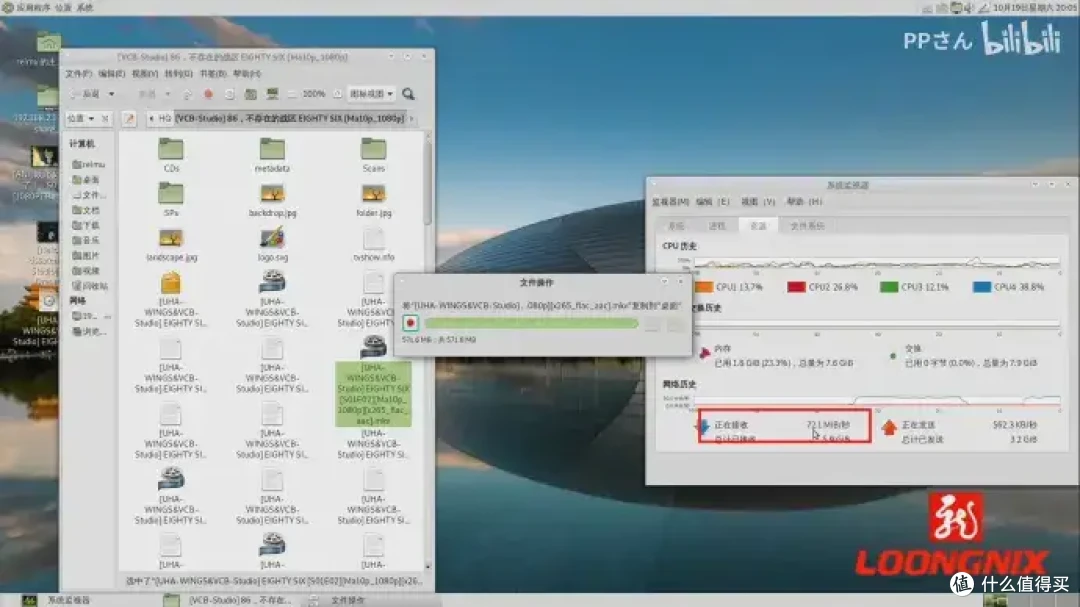Select reimu in the sidebar
The image size is (1080, 607).
(89, 164)
